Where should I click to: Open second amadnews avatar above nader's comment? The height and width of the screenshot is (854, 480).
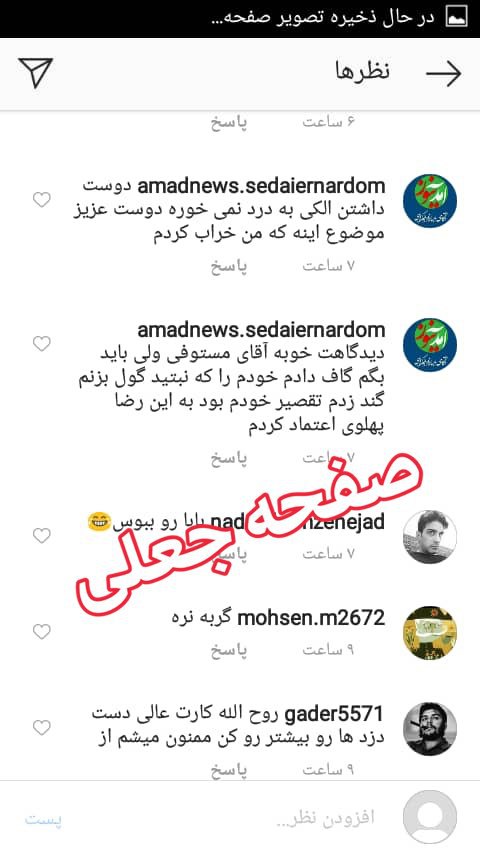click(x=430, y=345)
